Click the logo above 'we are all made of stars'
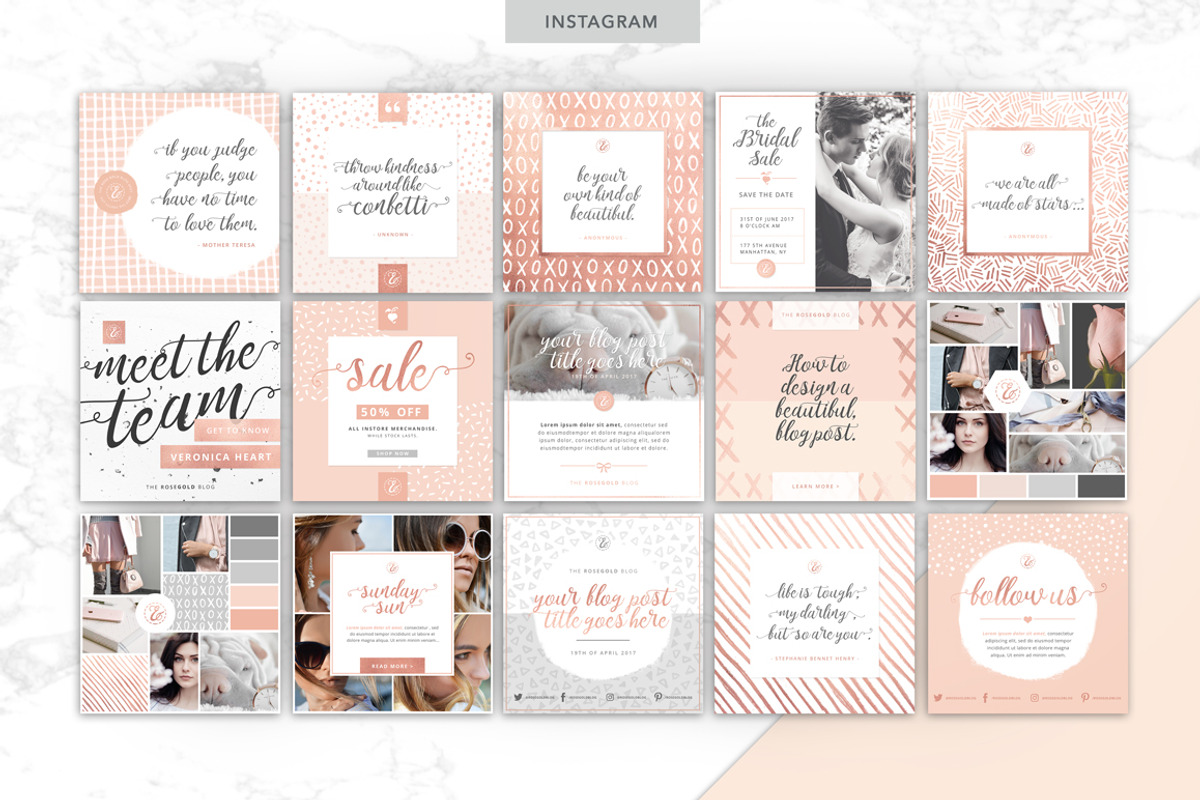 pyautogui.click(x=1027, y=150)
